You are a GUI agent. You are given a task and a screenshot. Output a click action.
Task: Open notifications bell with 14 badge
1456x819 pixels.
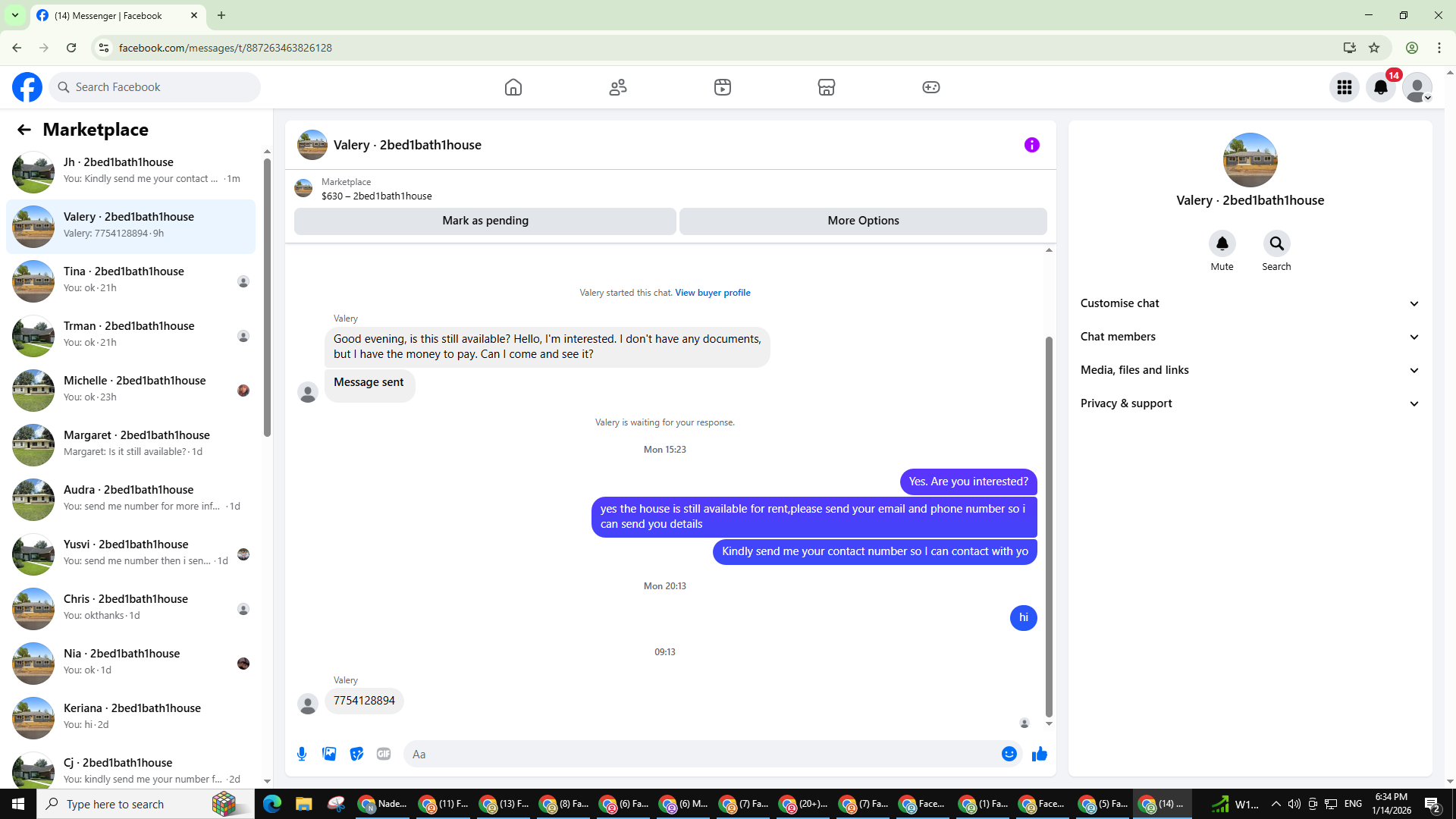[x=1381, y=87]
